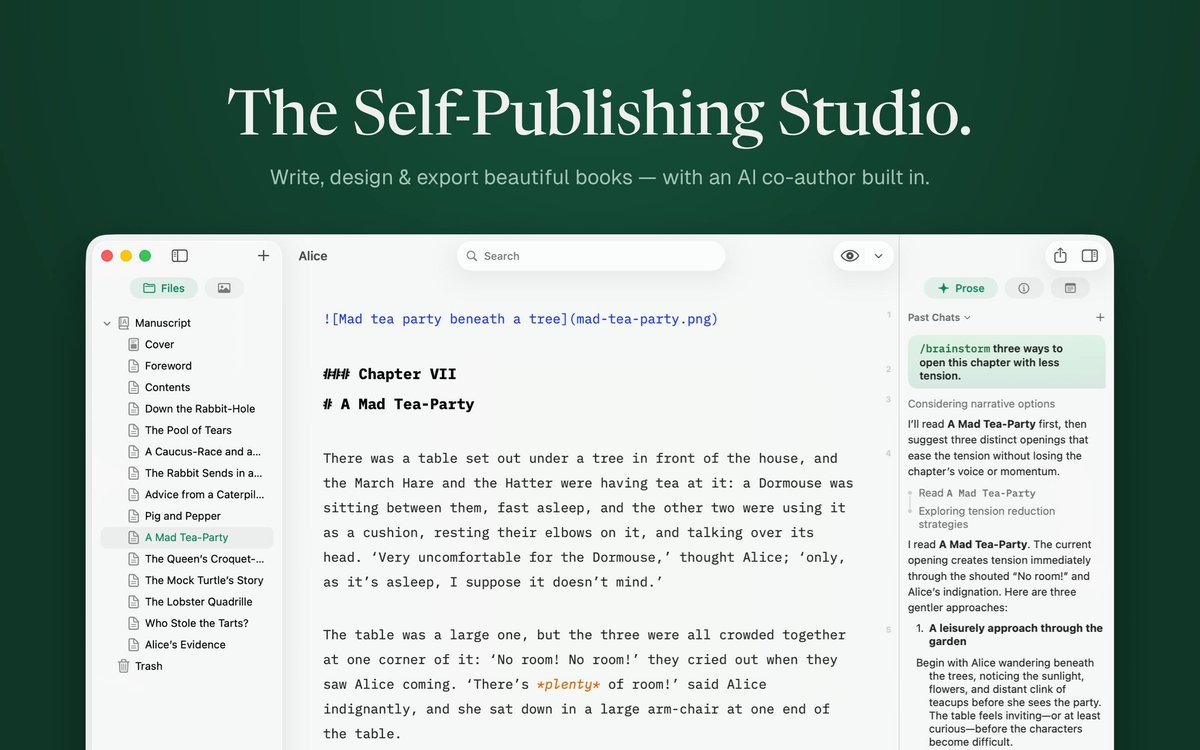This screenshot has width=1200, height=750.
Task: Open the share export icon
Action: 1060,256
